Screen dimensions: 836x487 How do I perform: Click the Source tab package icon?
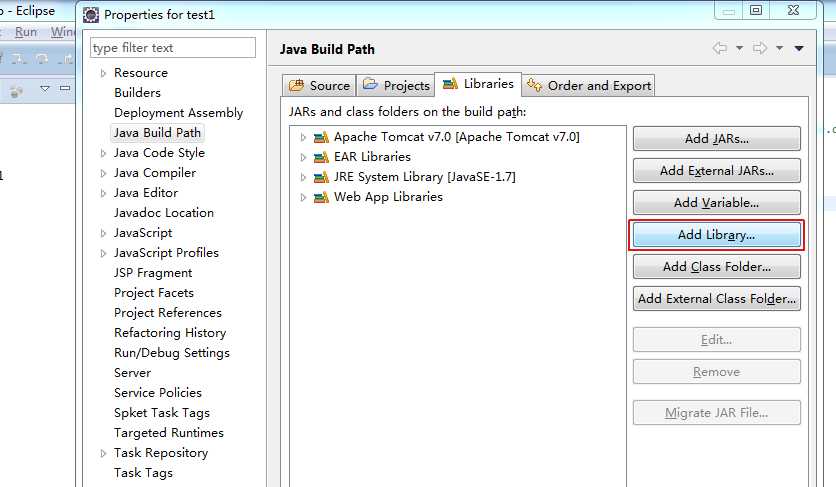click(296, 85)
